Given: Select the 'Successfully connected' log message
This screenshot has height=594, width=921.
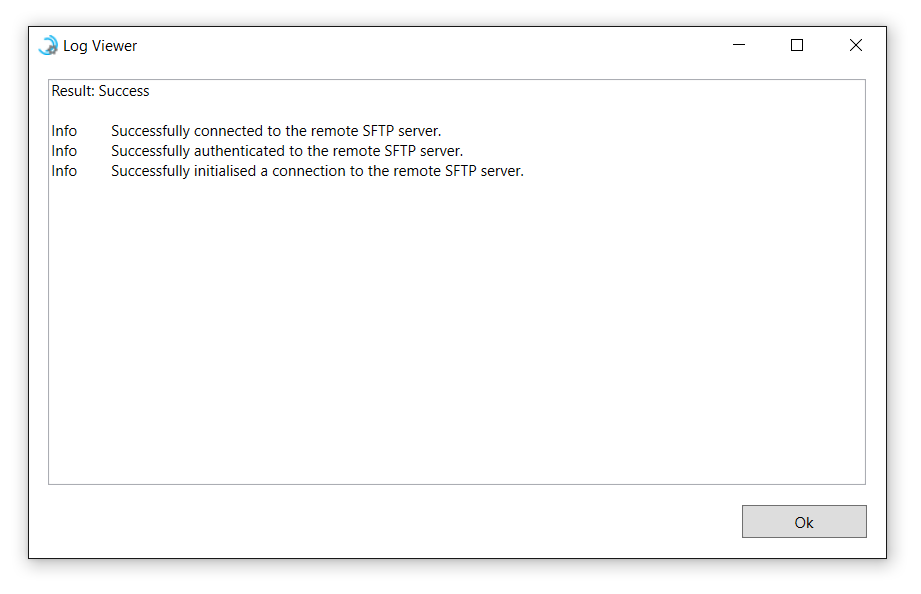Looking at the screenshot, I should [x=276, y=131].
